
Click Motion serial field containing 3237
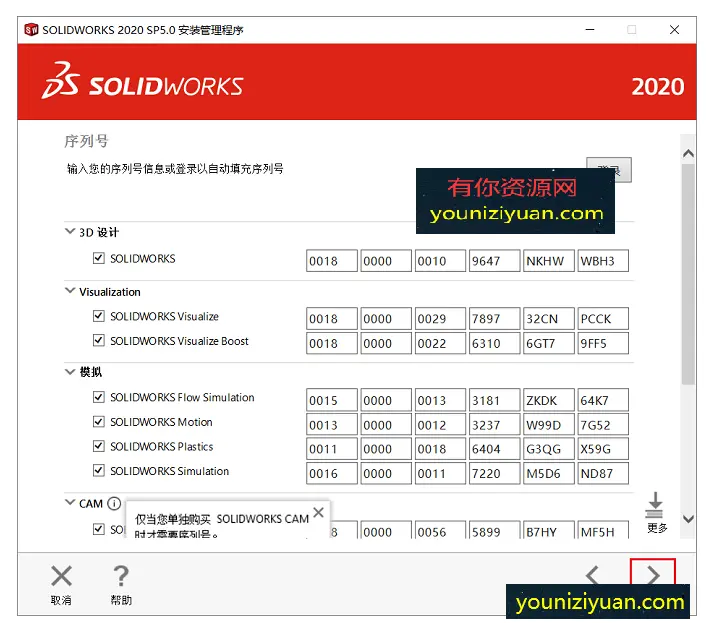click(x=494, y=425)
